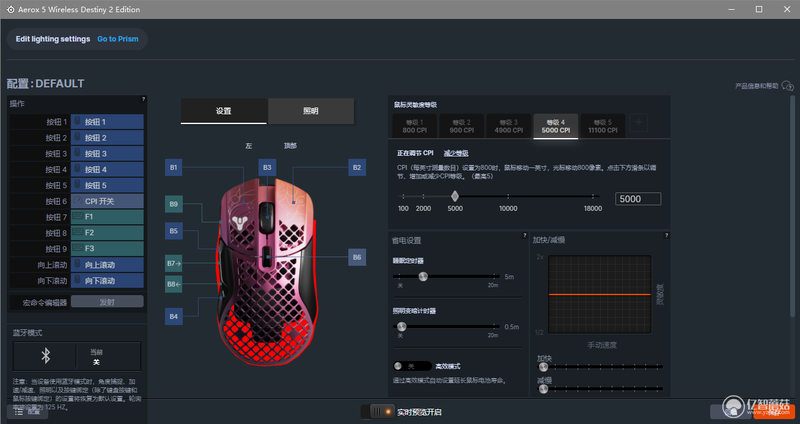Click the Edit lighting settings label
This screenshot has height=424, width=800.
coord(53,39)
